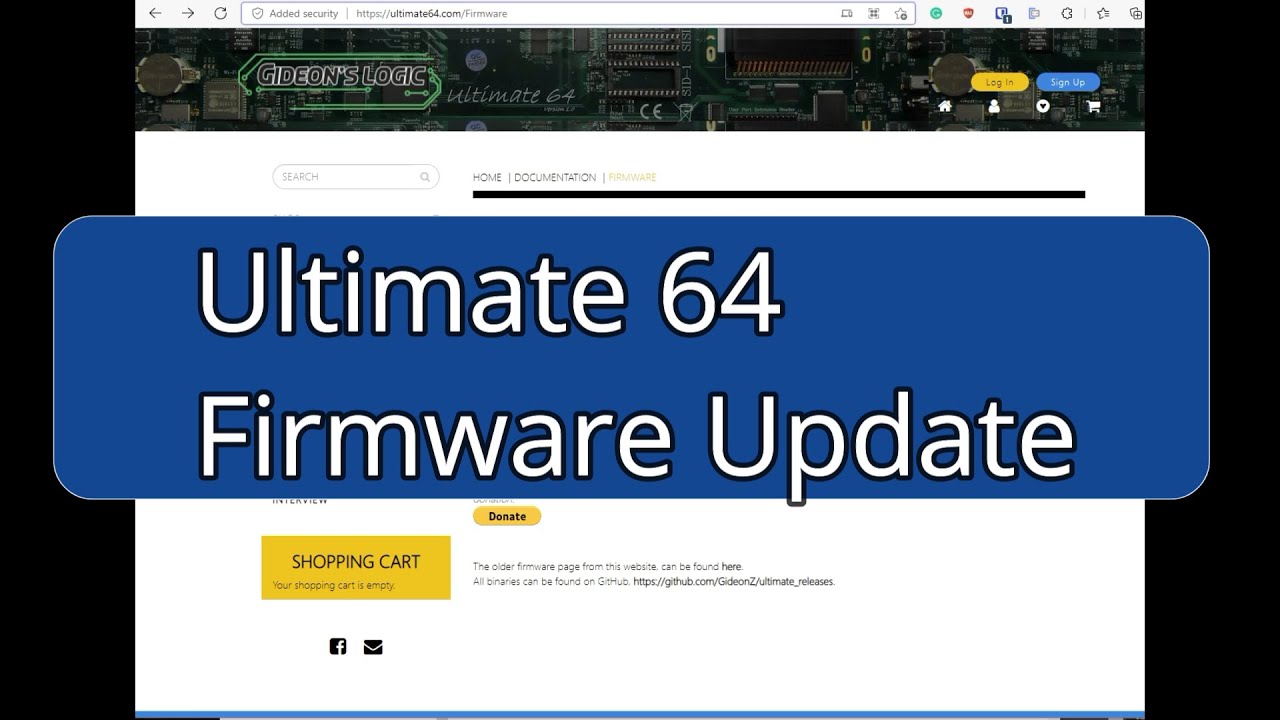
Task: Add this page to favorites star icon
Action: tap(901, 14)
